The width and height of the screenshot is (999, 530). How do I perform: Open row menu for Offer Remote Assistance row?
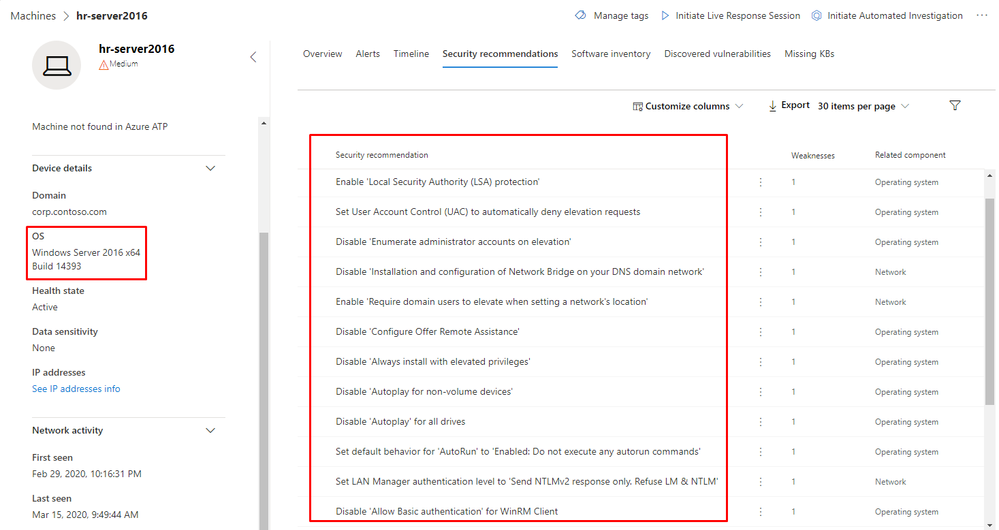[760, 332]
